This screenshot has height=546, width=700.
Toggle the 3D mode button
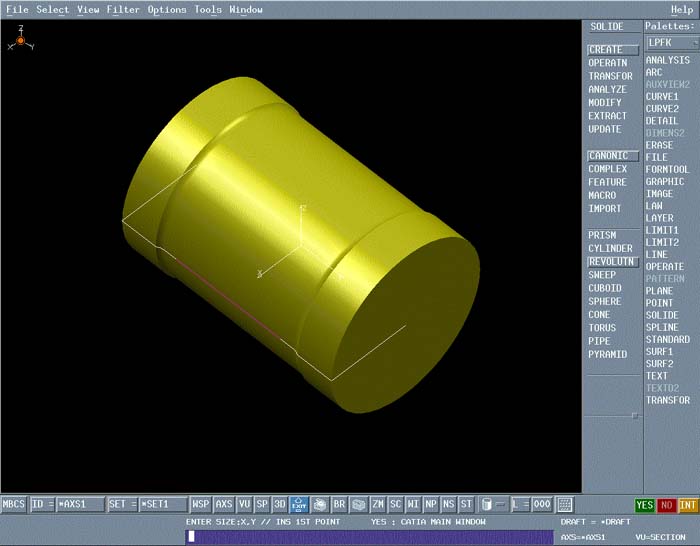[x=280, y=505]
